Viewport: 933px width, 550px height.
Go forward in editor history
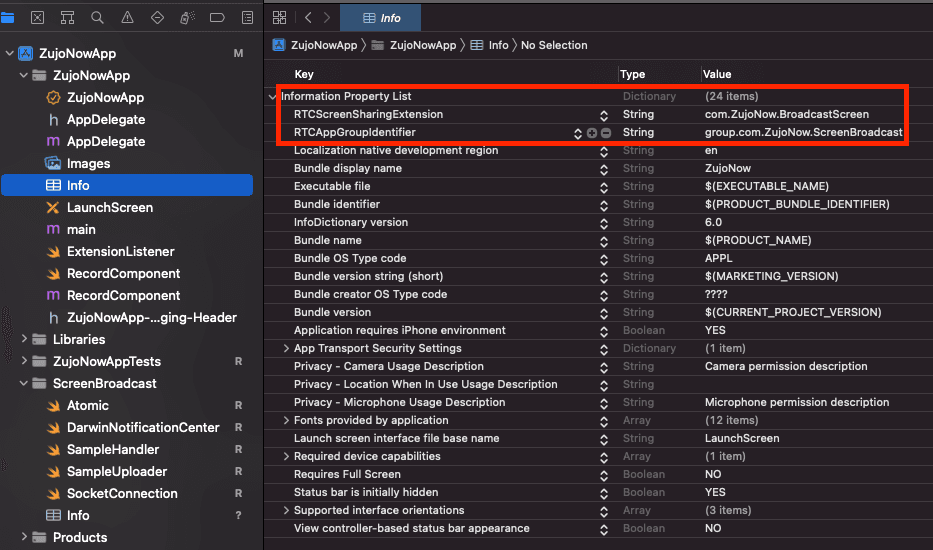point(327,18)
